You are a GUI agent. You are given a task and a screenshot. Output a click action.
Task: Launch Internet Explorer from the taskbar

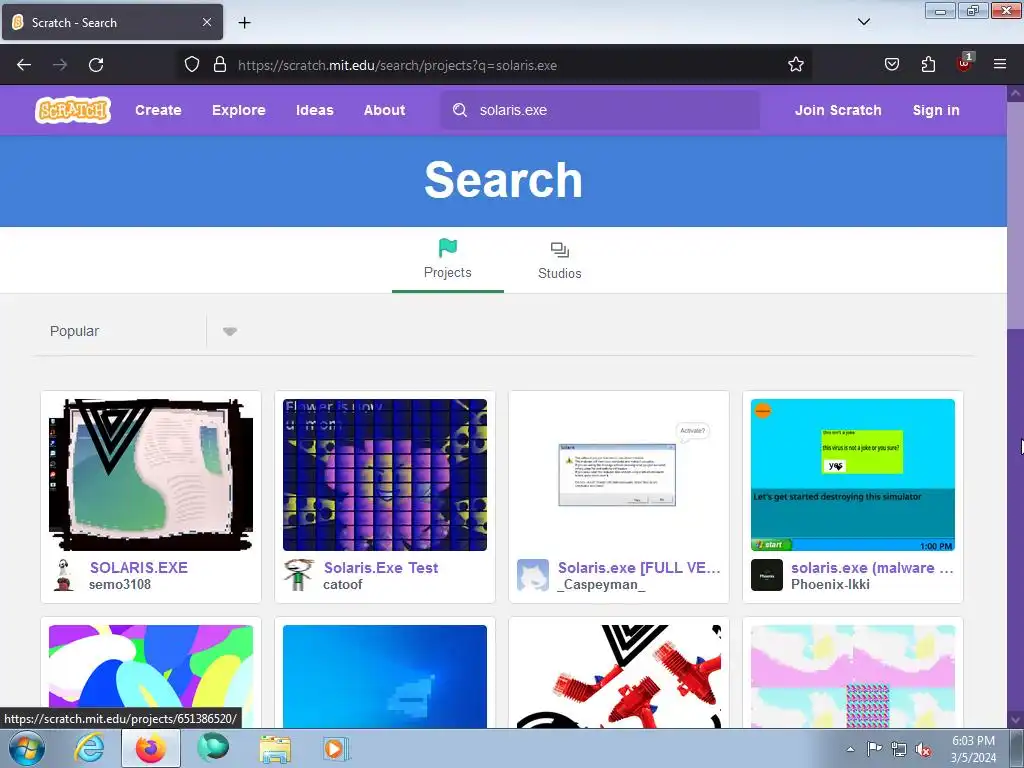pos(89,748)
